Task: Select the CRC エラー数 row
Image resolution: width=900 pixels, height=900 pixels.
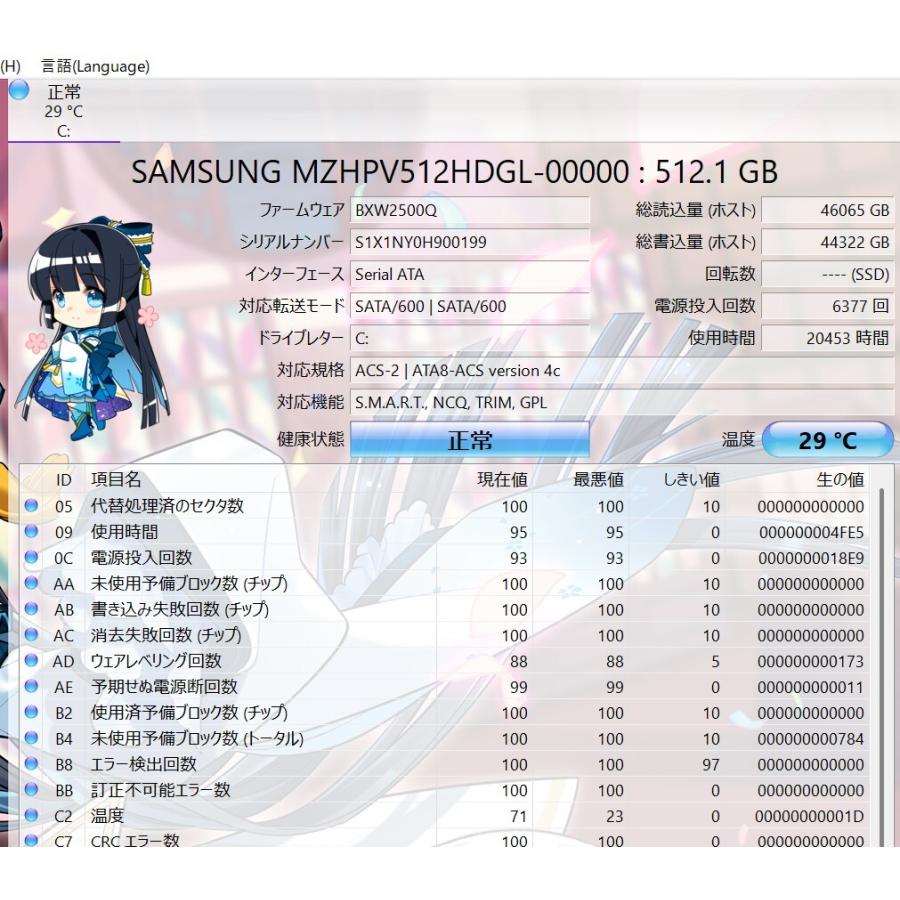Action: pos(135,840)
